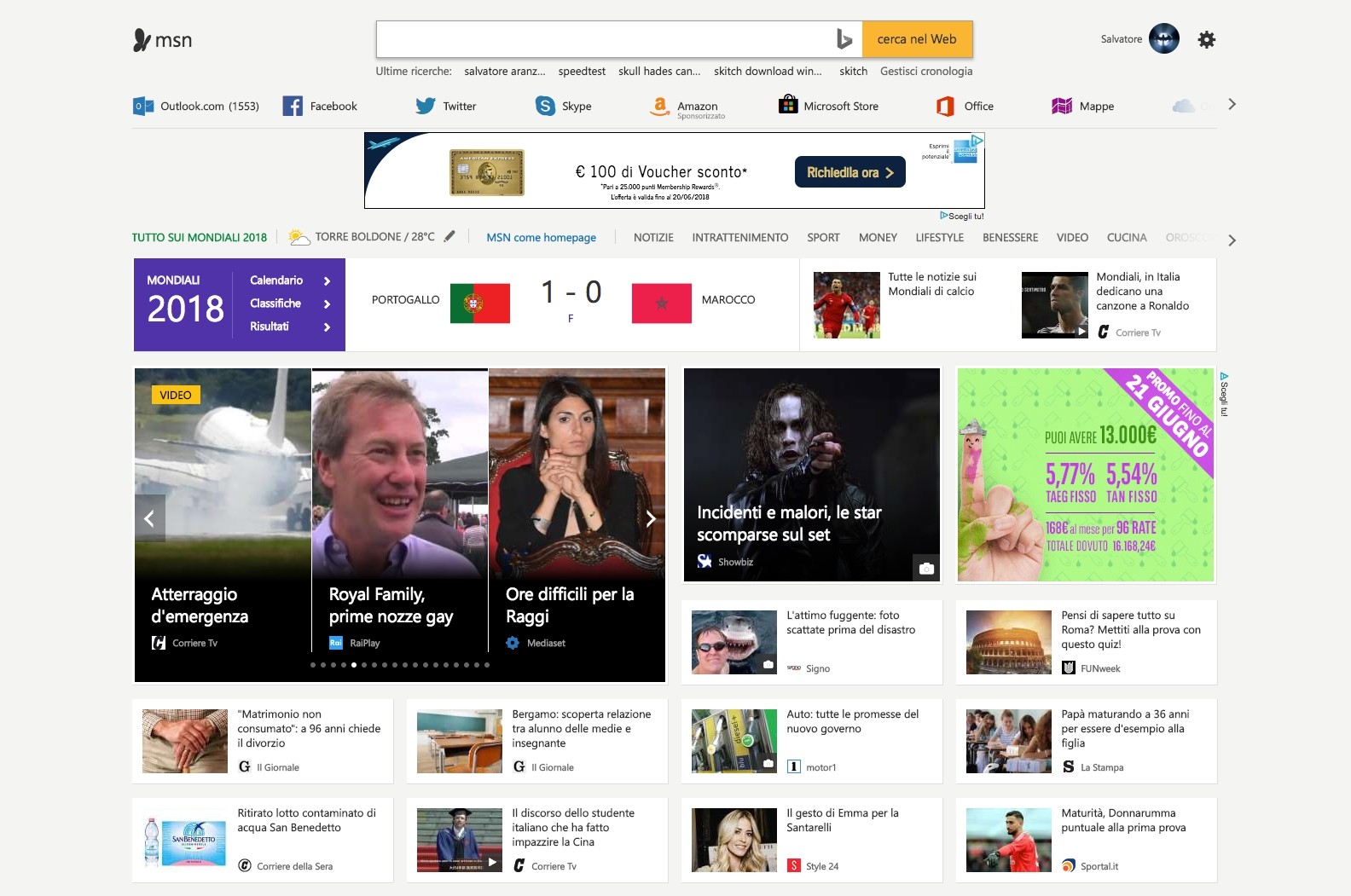1351x896 pixels.
Task: Open the 13.000€ loan promo advertisement
Action: [1086, 475]
